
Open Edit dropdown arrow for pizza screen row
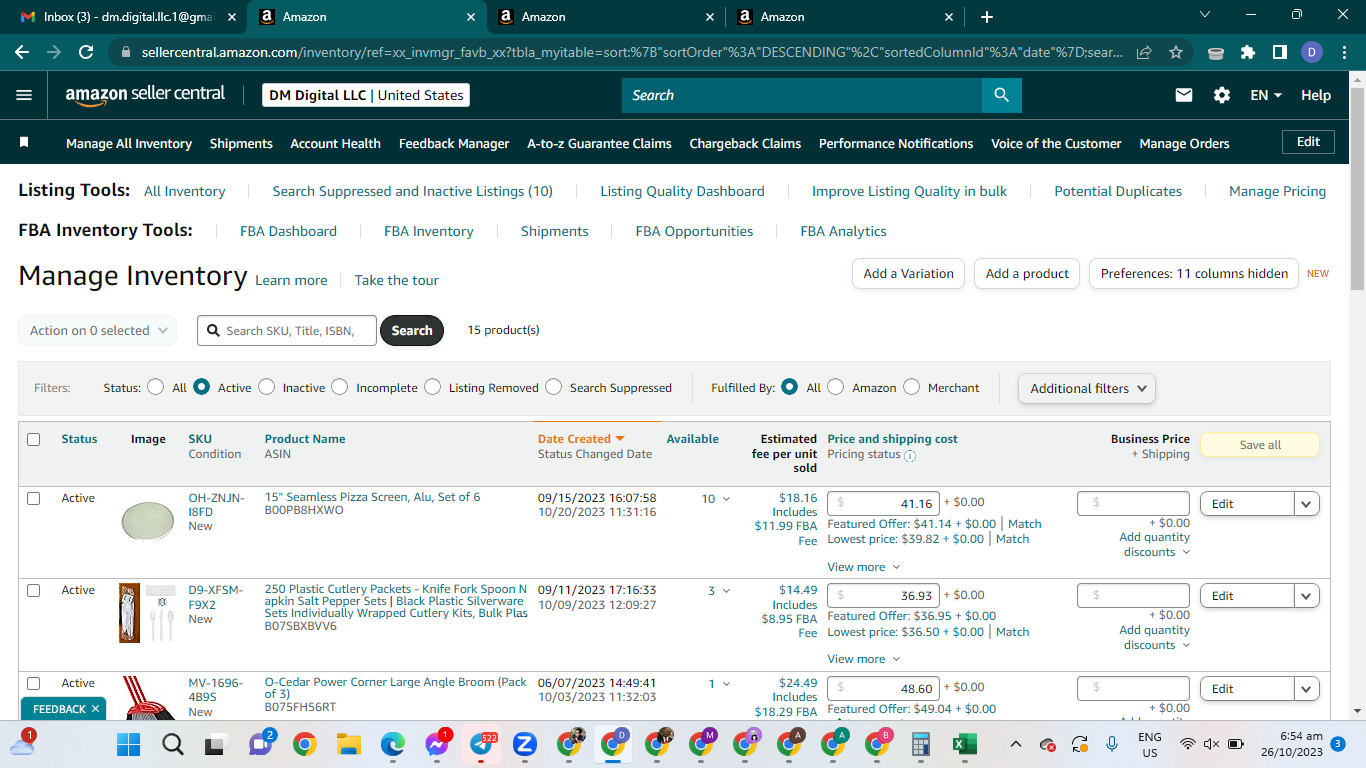[1307, 504]
